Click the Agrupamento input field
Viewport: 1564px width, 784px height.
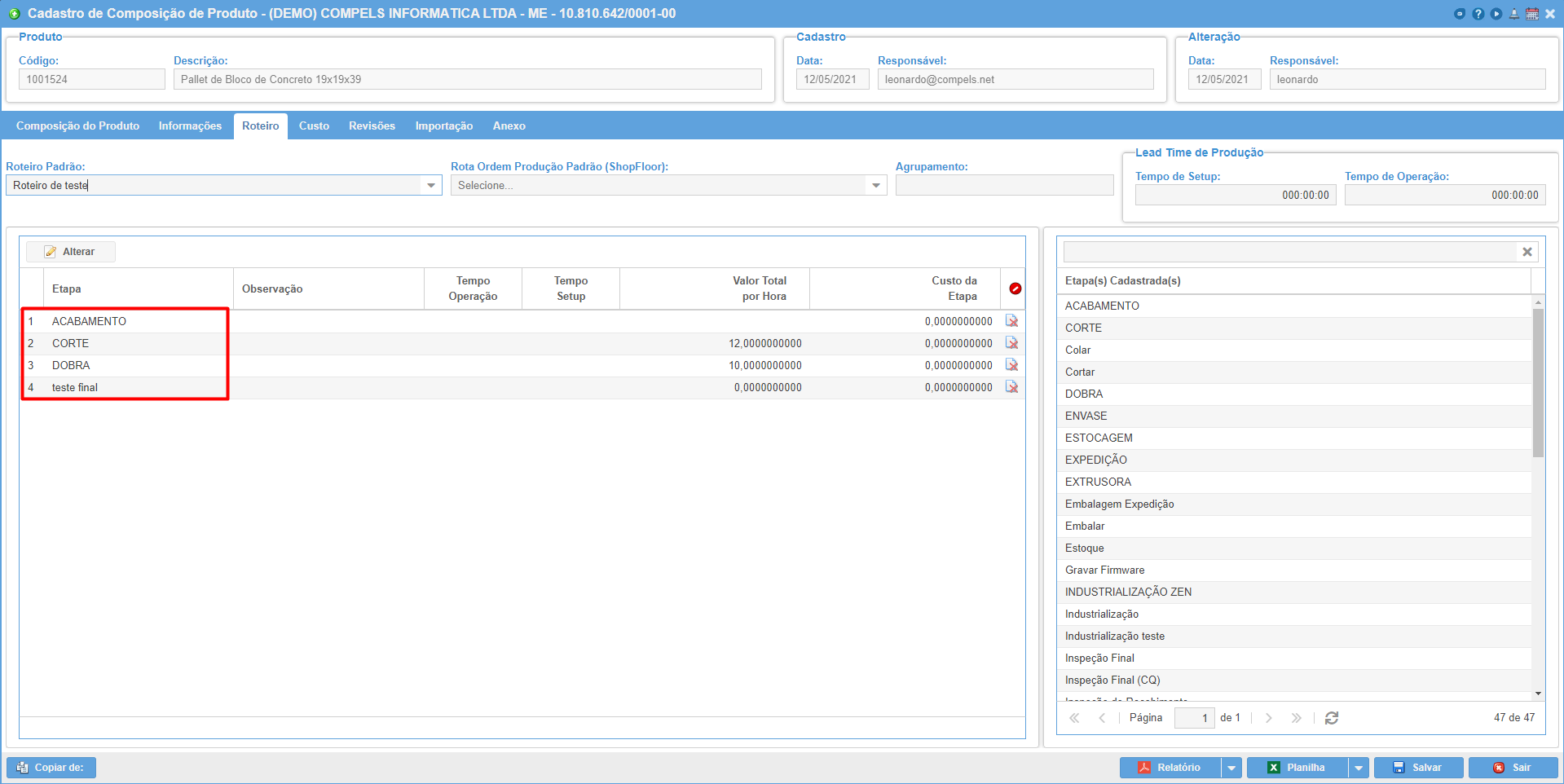click(1004, 186)
